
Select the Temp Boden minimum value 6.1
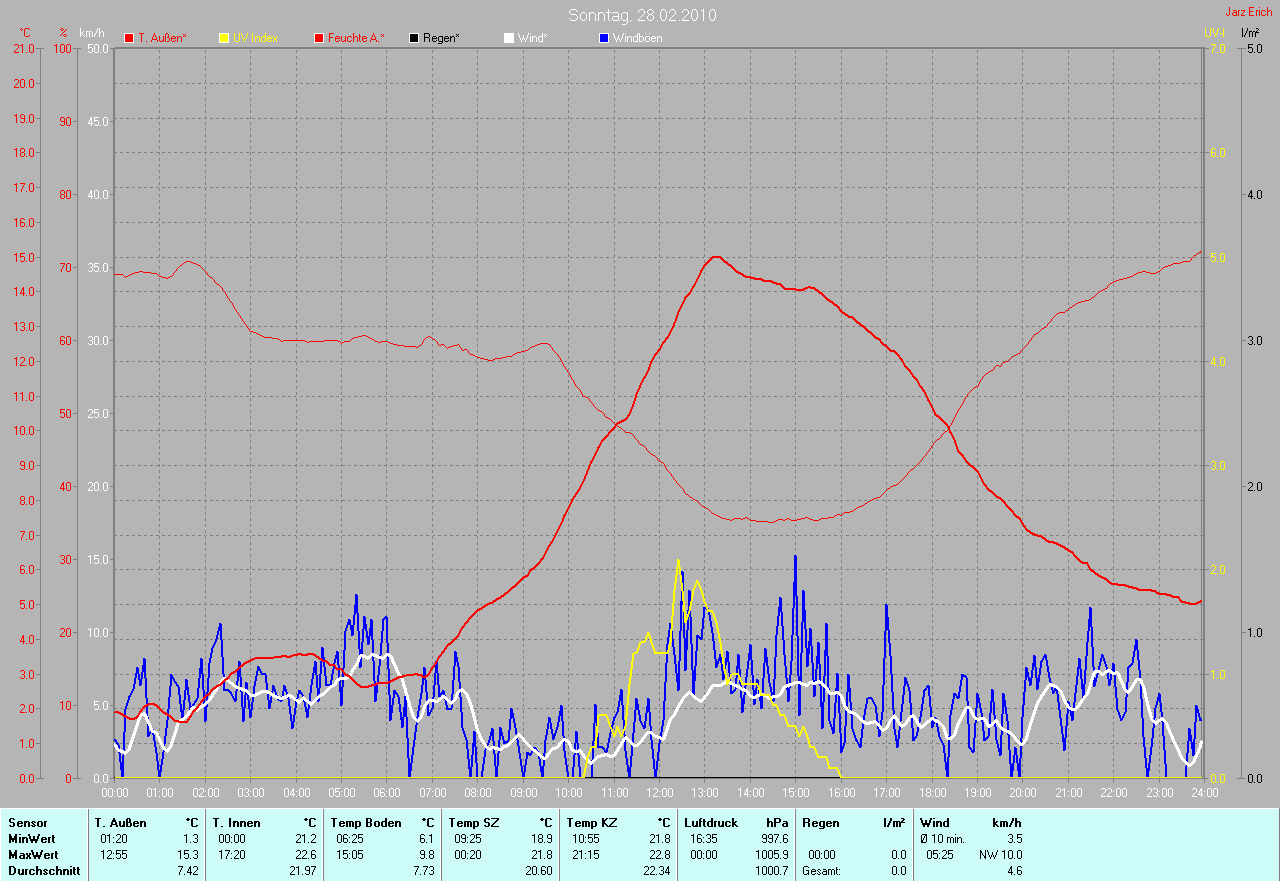coord(426,839)
